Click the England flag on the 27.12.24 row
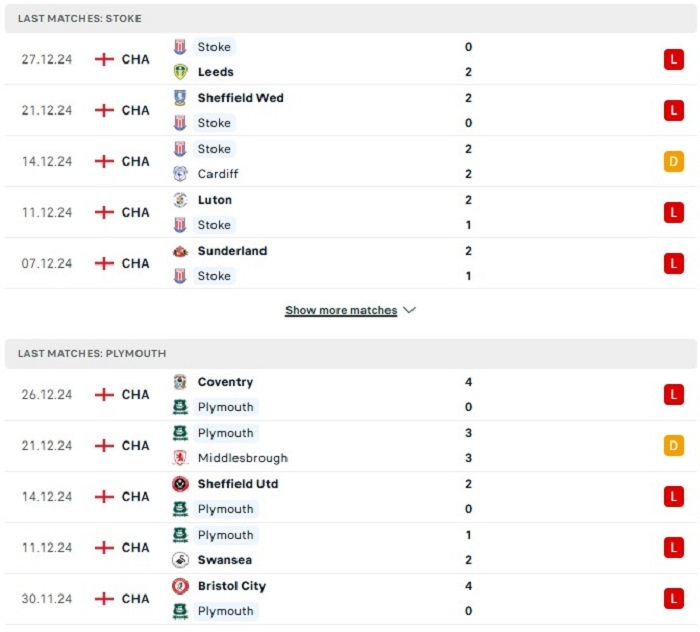 pos(104,59)
